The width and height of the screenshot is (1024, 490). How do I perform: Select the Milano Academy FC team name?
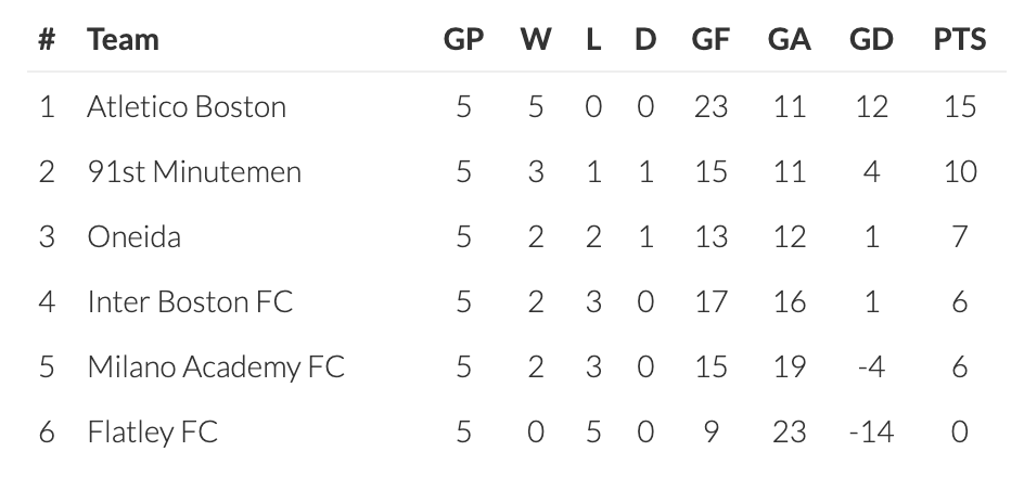click(x=215, y=367)
